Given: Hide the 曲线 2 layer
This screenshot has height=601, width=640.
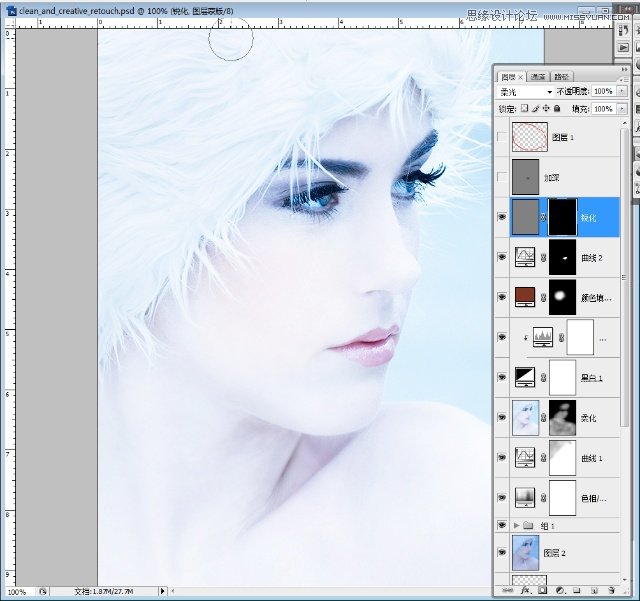Looking at the screenshot, I should pos(502,257).
